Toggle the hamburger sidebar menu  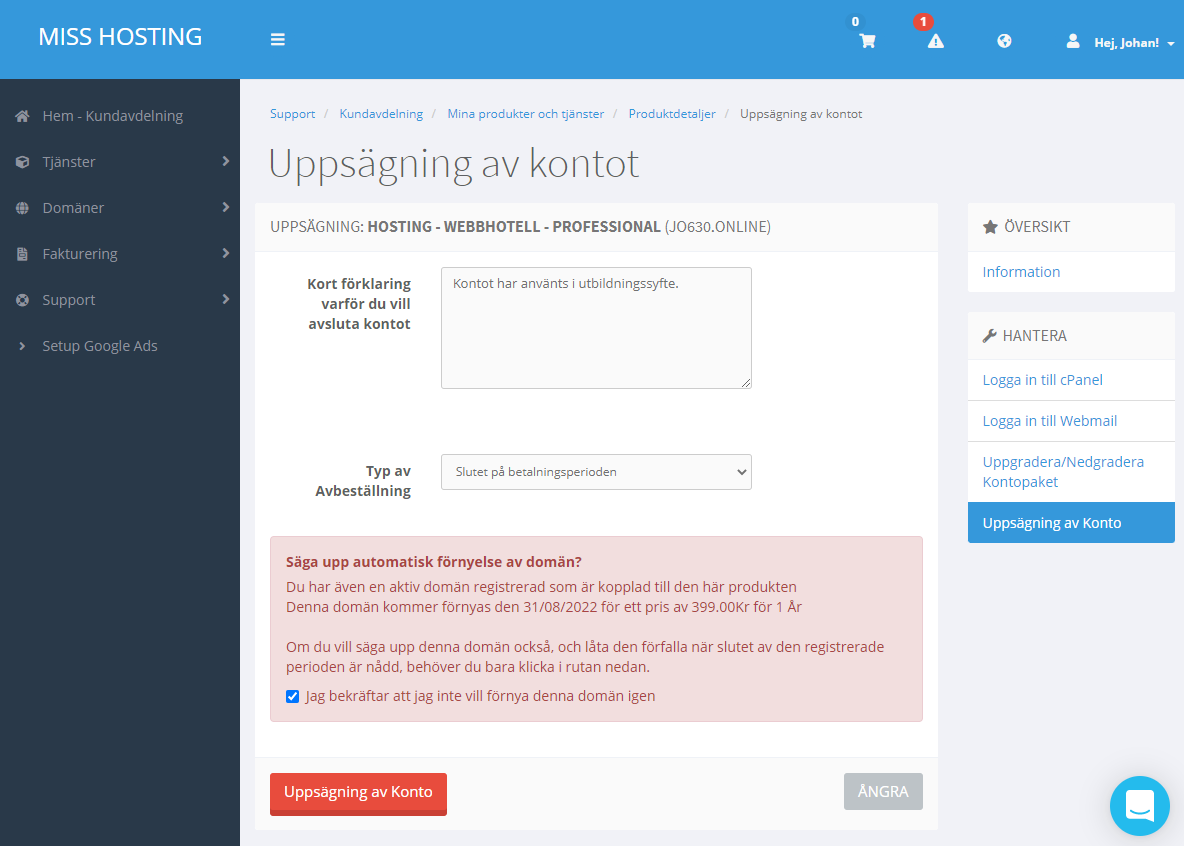tap(278, 39)
